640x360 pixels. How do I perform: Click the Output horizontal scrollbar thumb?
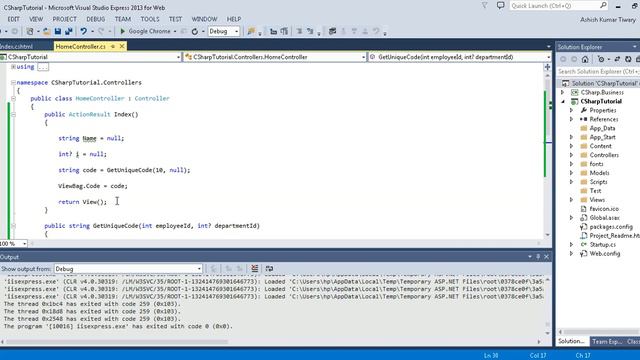[116, 342]
